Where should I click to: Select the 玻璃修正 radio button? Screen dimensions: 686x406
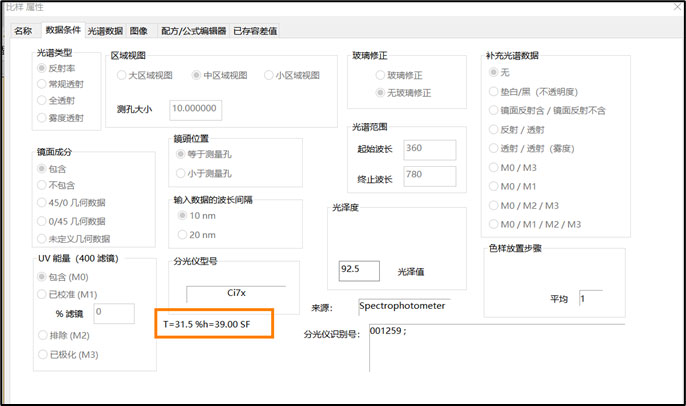coord(380,75)
